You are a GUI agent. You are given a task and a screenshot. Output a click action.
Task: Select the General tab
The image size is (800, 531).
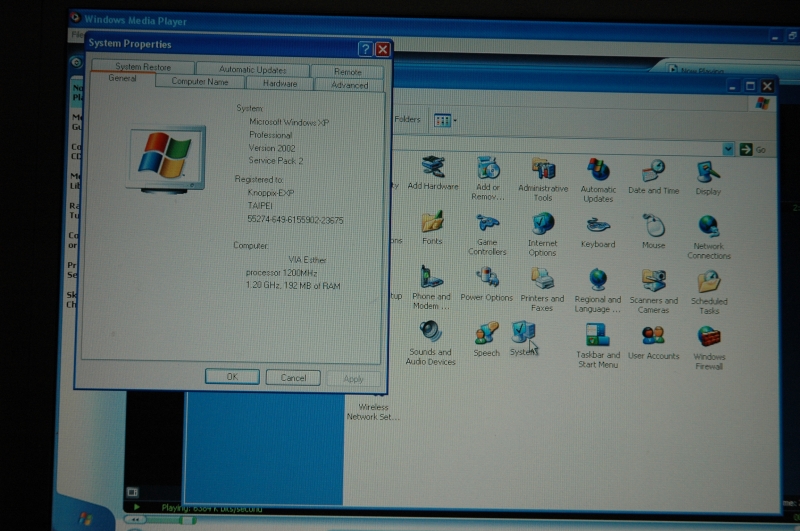point(122,79)
